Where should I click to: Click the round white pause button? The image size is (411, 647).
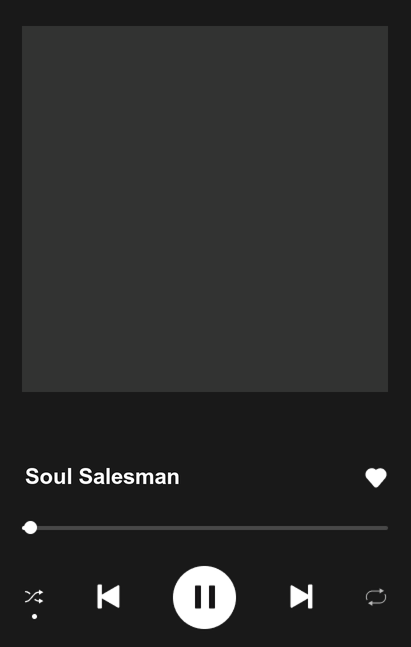tap(204, 597)
